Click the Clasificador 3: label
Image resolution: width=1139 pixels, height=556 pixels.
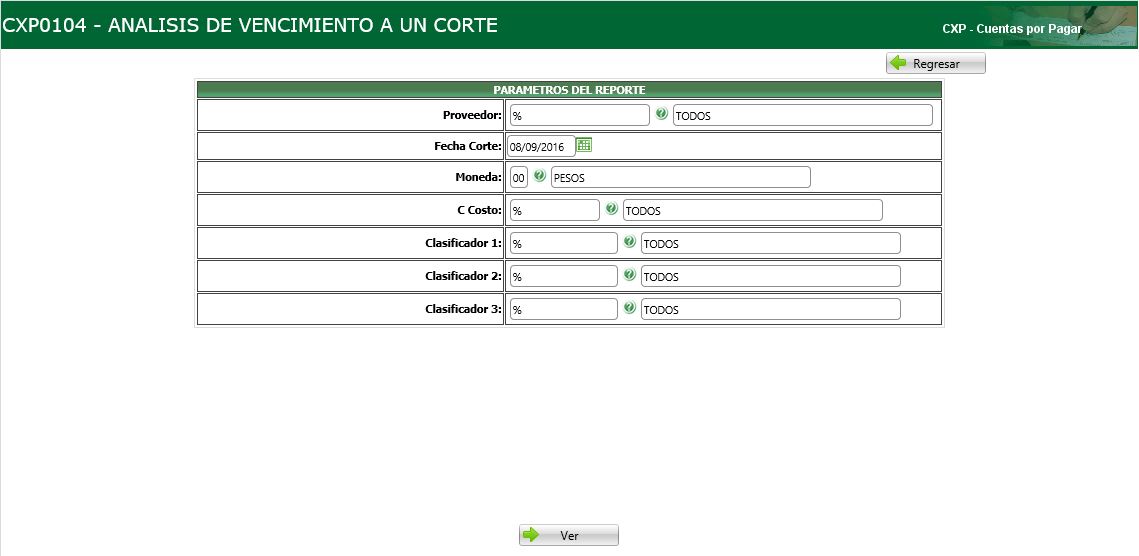click(463, 309)
